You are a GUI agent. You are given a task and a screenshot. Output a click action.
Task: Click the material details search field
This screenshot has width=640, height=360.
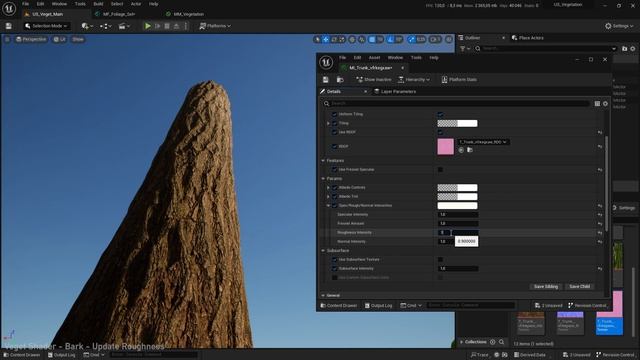point(456,104)
